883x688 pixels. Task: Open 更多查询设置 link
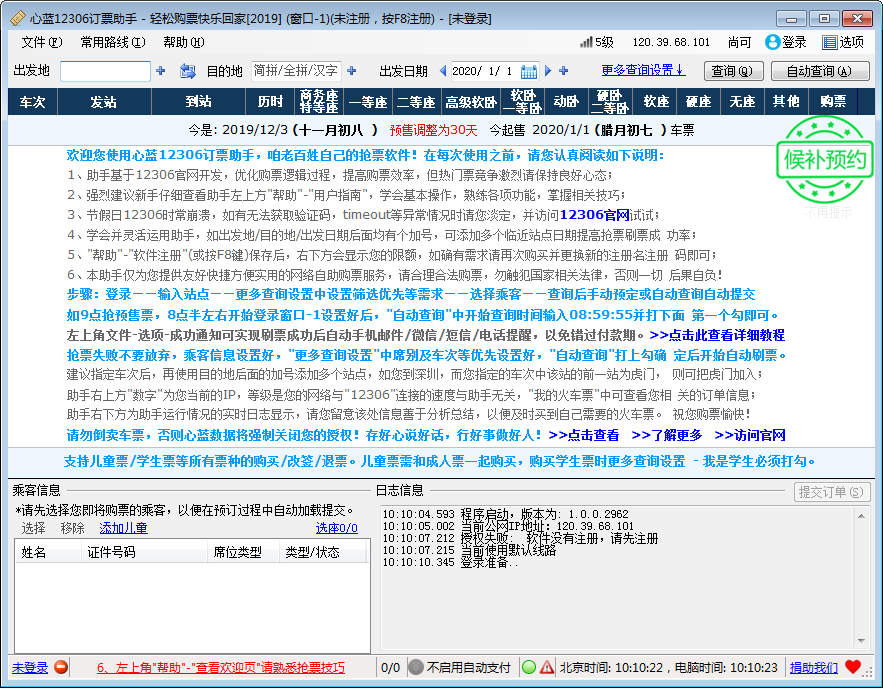(643, 70)
